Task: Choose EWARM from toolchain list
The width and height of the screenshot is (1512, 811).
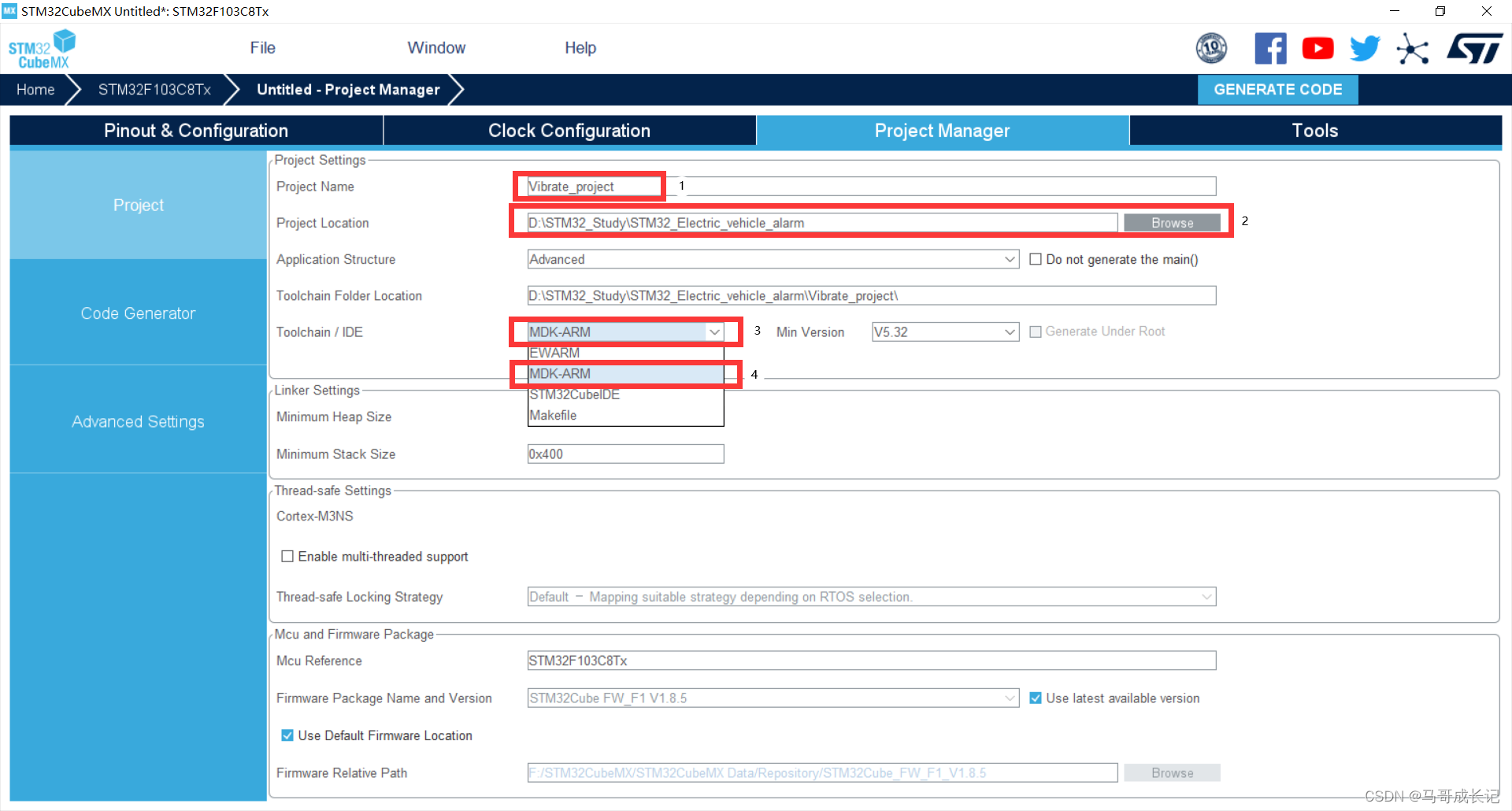Action: (626, 353)
